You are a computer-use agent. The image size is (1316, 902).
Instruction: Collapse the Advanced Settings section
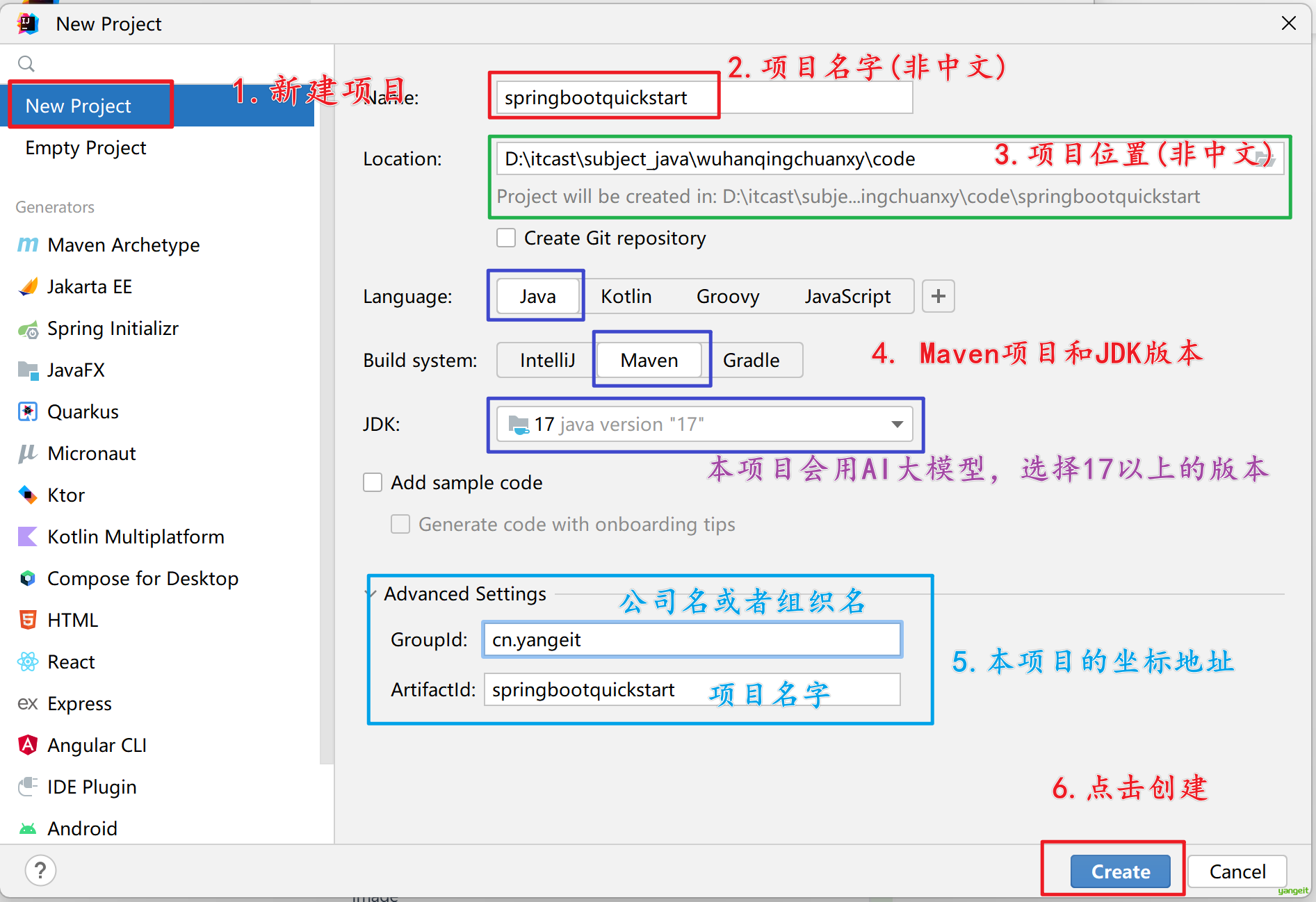pos(371,594)
